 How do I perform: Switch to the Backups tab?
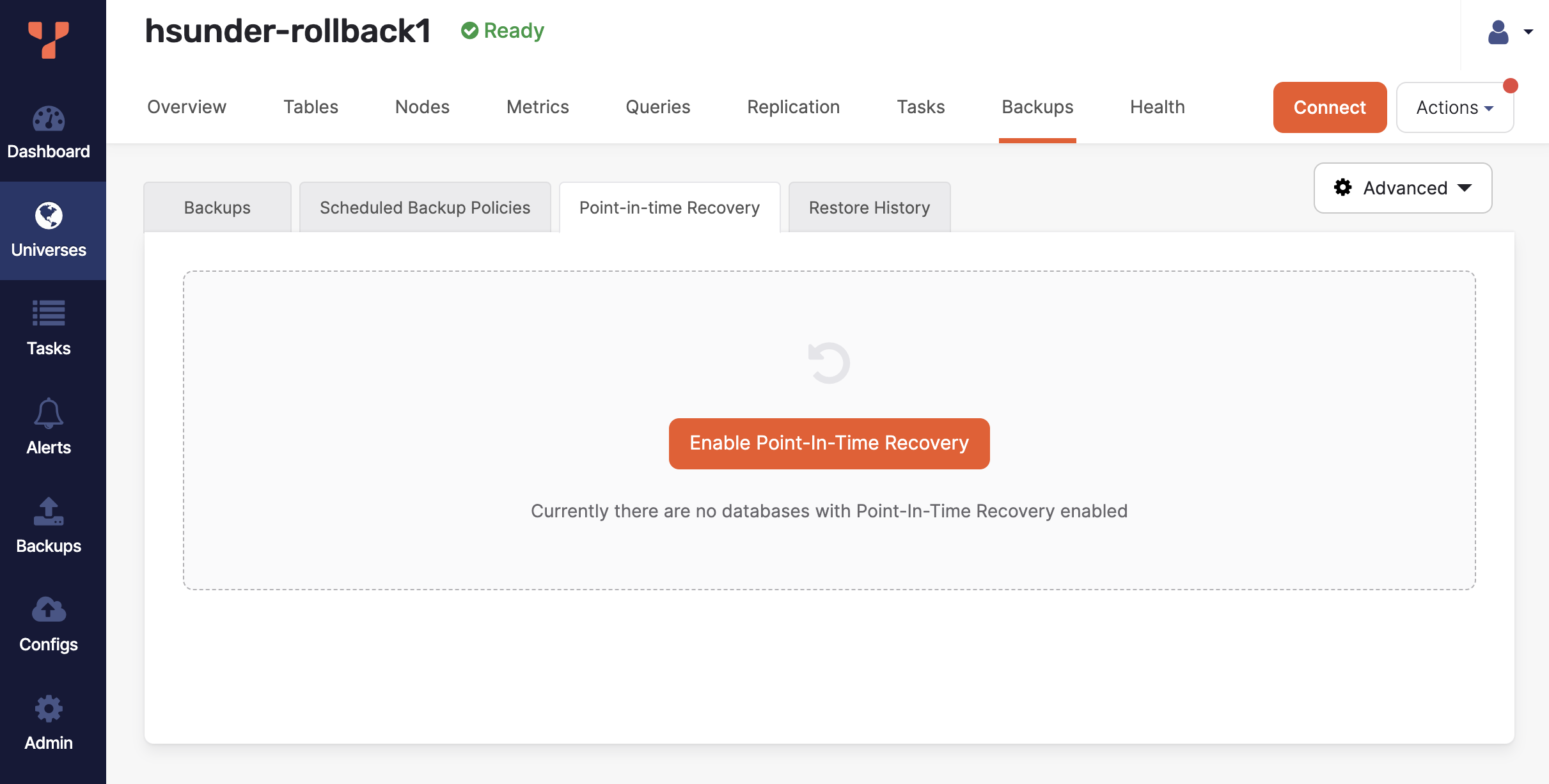(217, 207)
